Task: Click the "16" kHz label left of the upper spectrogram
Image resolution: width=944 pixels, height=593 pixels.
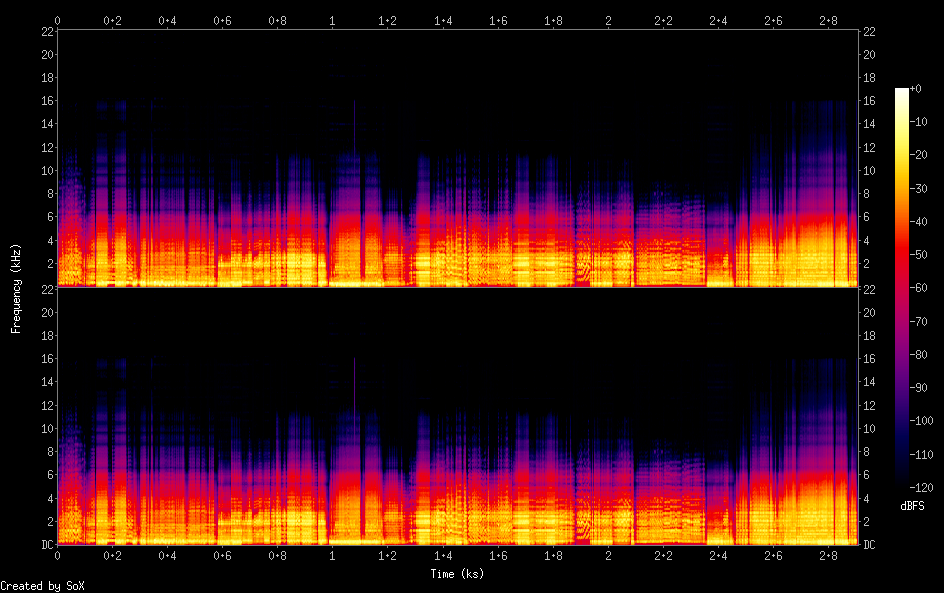Action: click(x=45, y=101)
